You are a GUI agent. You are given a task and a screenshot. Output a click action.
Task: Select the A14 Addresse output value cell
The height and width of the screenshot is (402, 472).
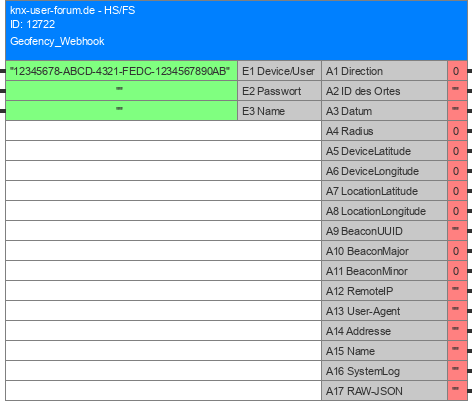457,331
